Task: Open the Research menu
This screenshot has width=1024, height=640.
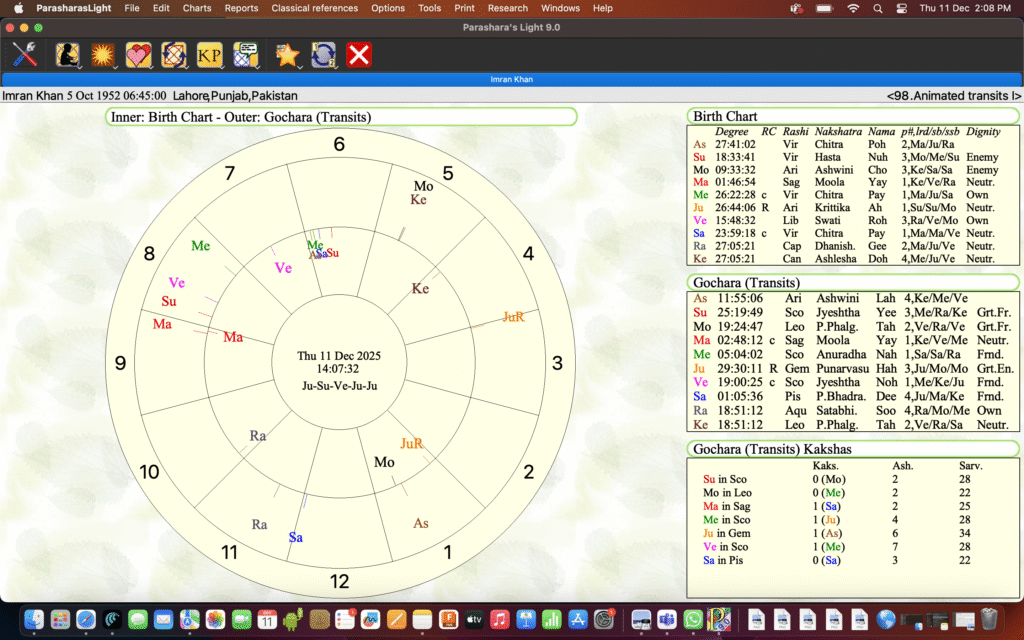Action: coord(508,8)
